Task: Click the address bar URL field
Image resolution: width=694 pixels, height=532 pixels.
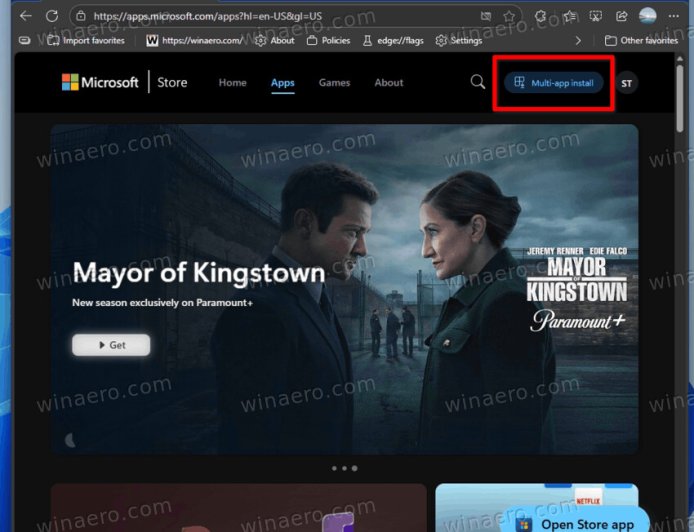Action: 270,16
